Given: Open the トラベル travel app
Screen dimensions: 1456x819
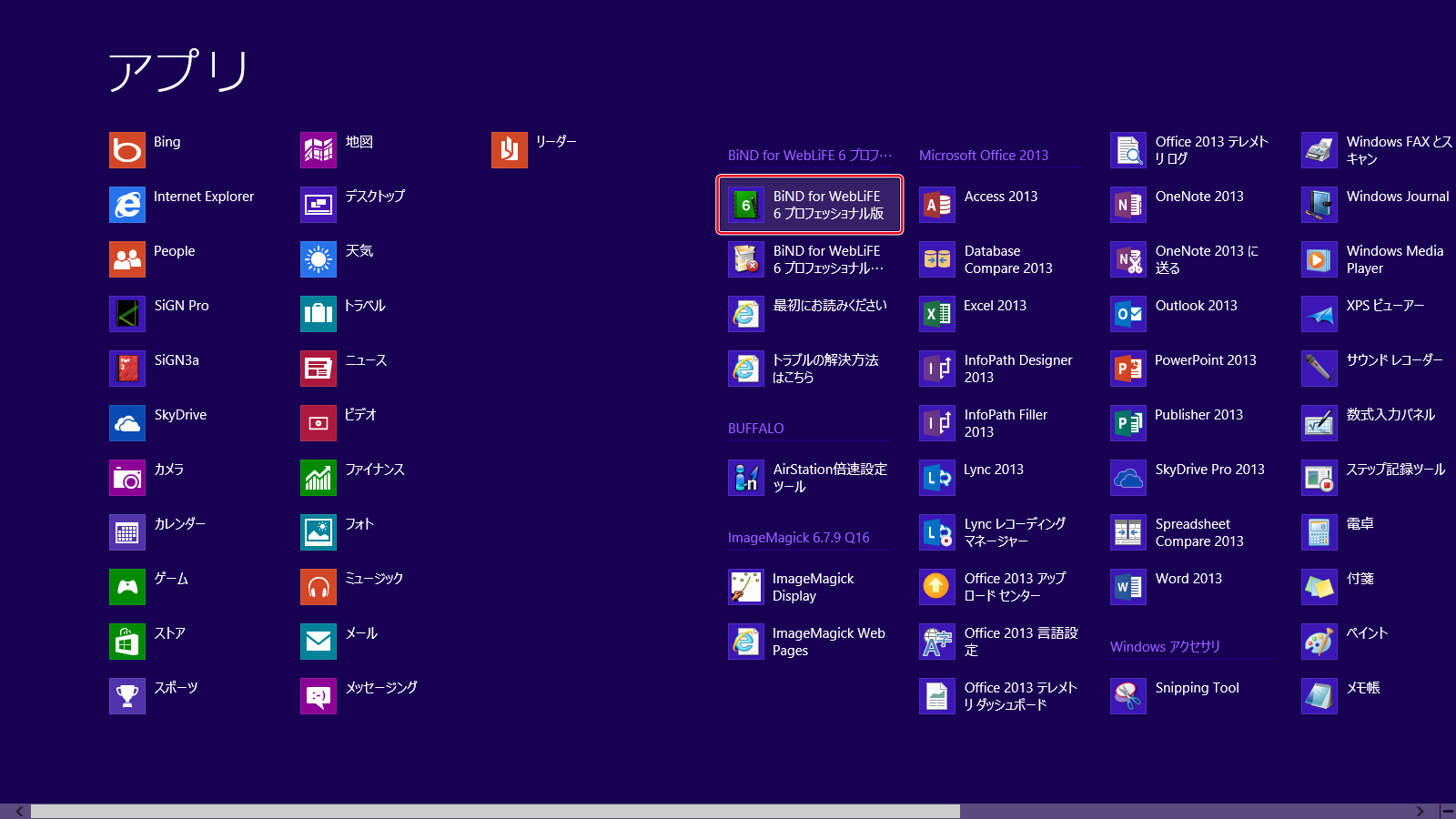Looking at the screenshot, I should tap(318, 314).
